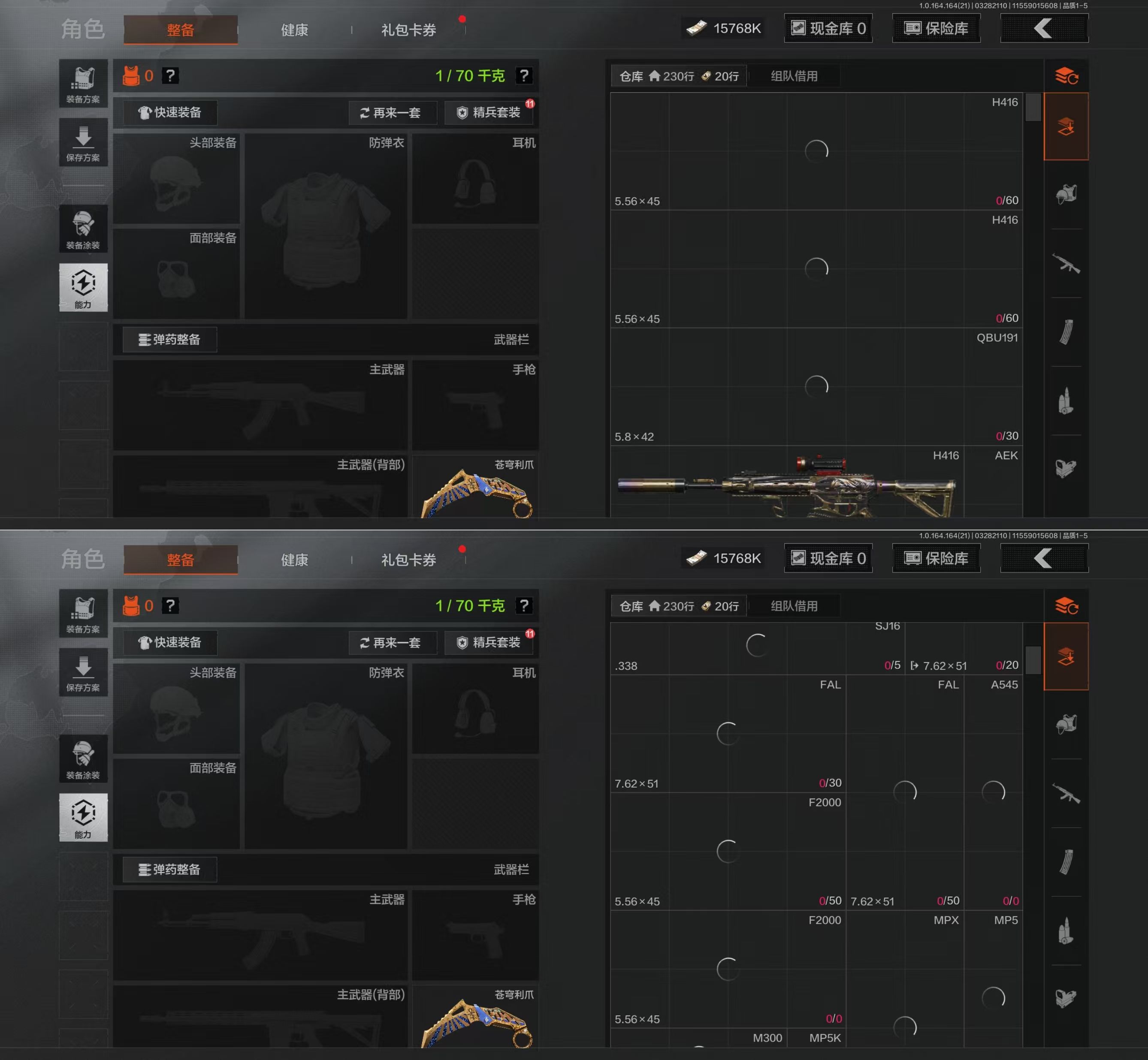Image resolution: width=1148 pixels, height=1060 pixels.
Task: Open 装备涂装 helmet paint icon in upper screen
Action: [x=83, y=229]
